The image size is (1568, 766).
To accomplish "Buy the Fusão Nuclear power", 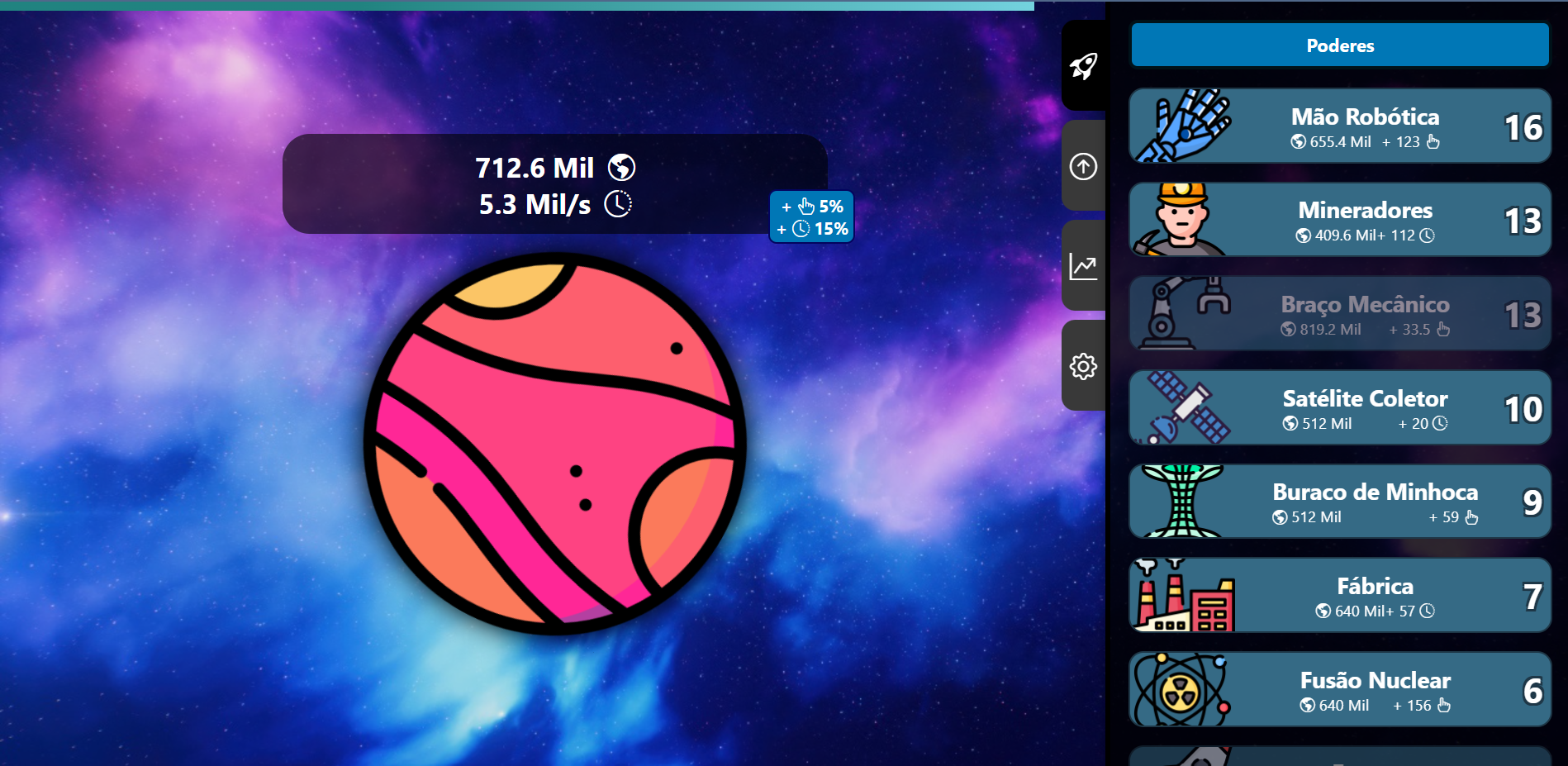I will pos(1340,689).
